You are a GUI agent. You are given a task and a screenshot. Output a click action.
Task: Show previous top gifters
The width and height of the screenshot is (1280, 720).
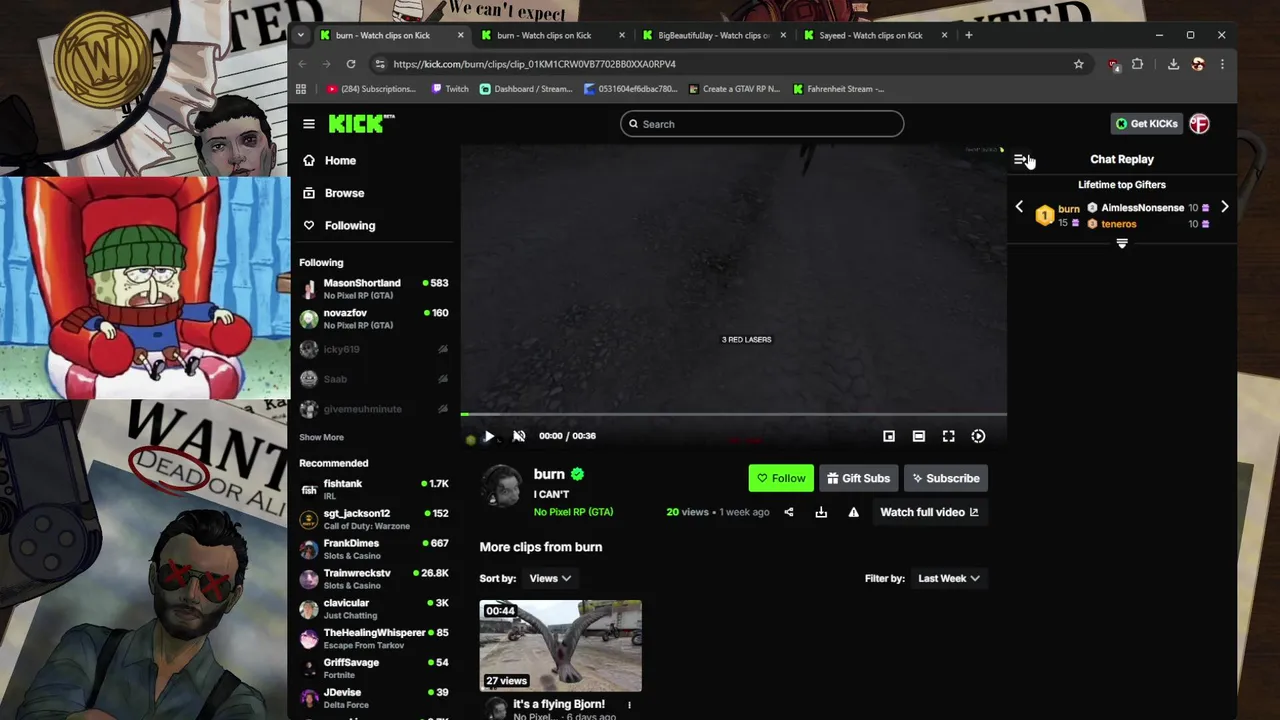pyautogui.click(x=1019, y=207)
